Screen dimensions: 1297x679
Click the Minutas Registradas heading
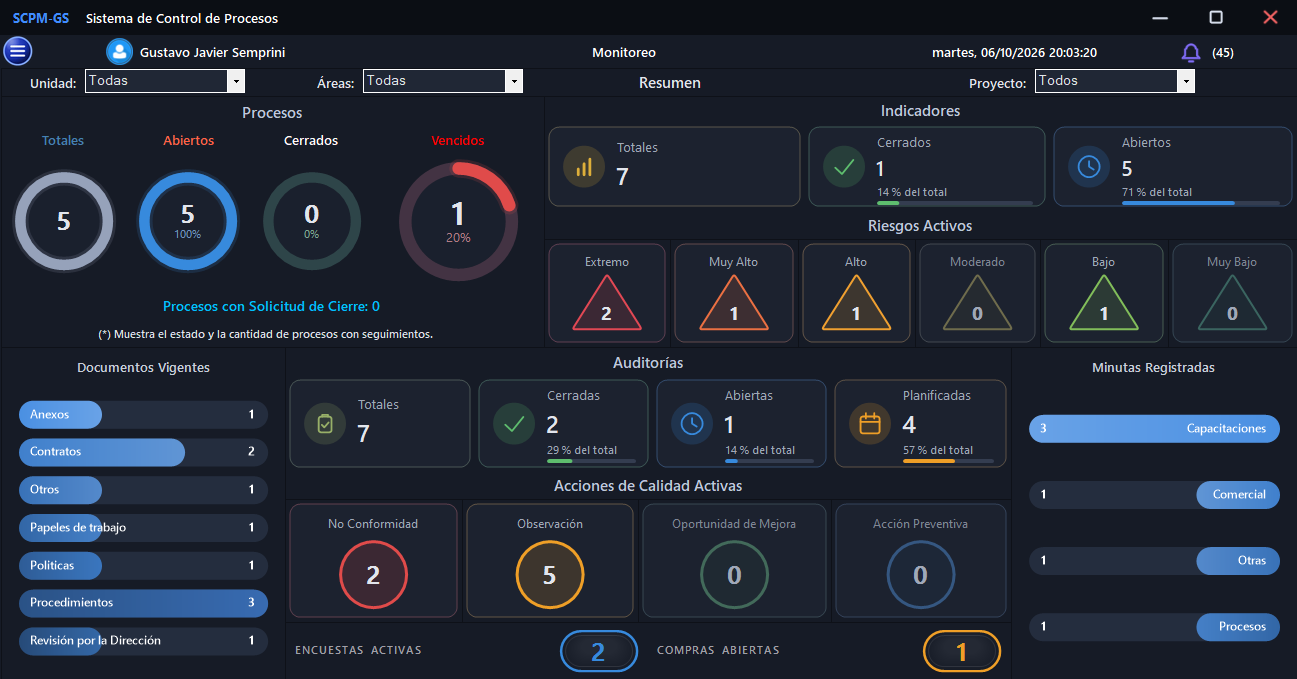point(1153,368)
